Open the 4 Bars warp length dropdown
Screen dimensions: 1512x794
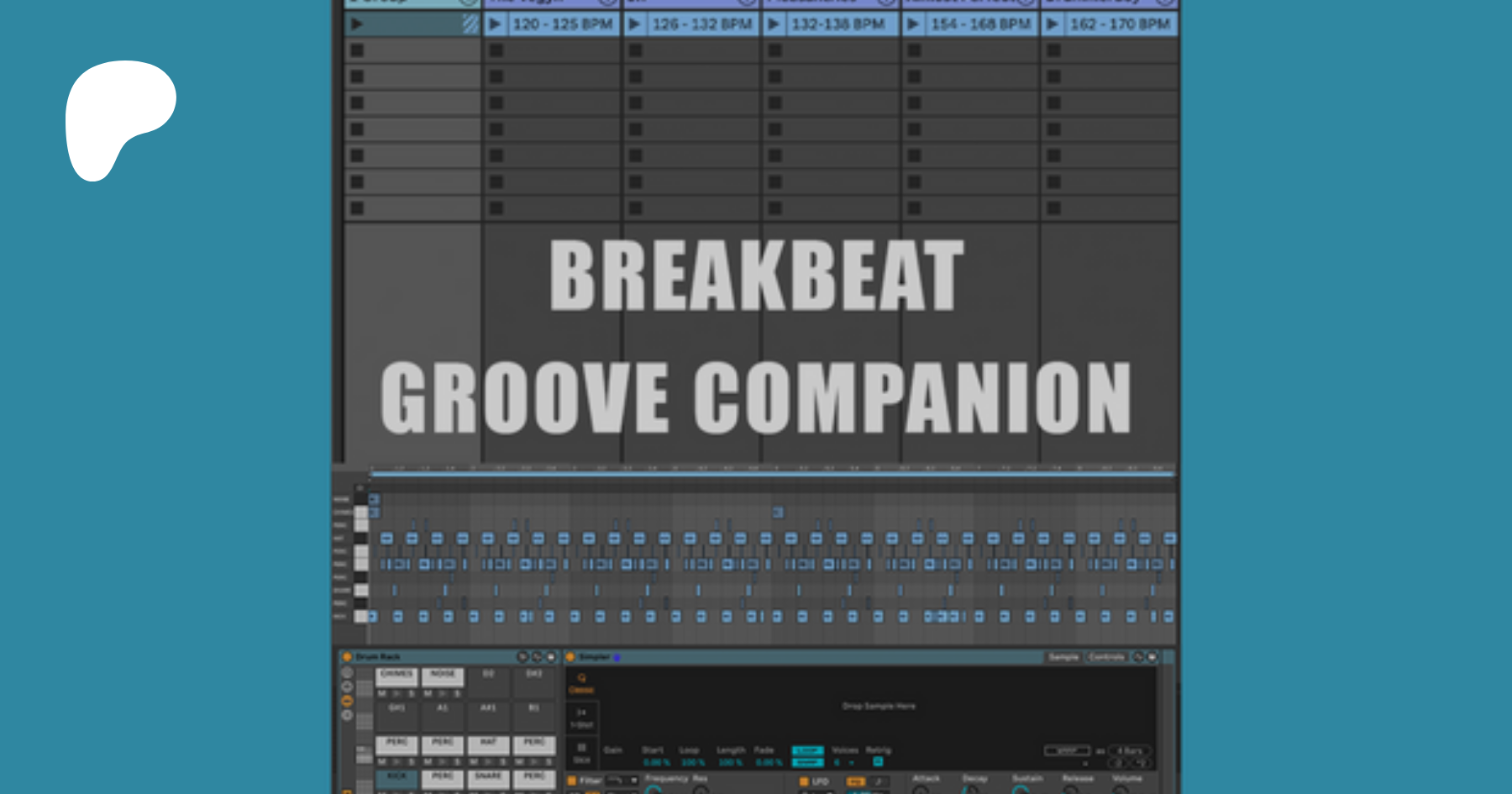point(1130,750)
